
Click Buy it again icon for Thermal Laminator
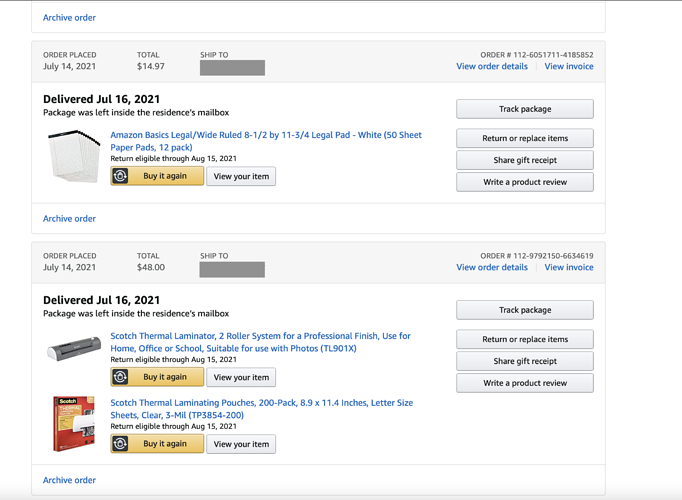pyautogui.click(x=121, y=377)
